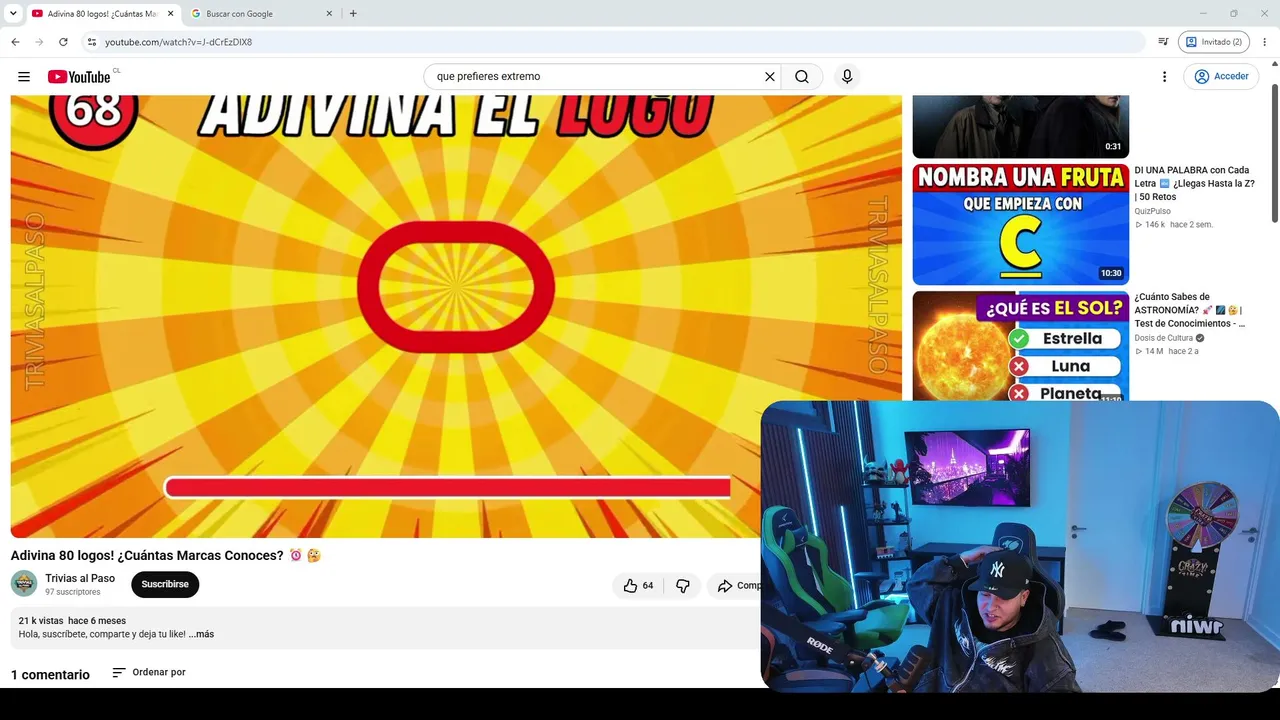Open the Trivias al Paso channel avatar
The image size is (1280, 720).
pyautogui.click(x=24, y=584)
